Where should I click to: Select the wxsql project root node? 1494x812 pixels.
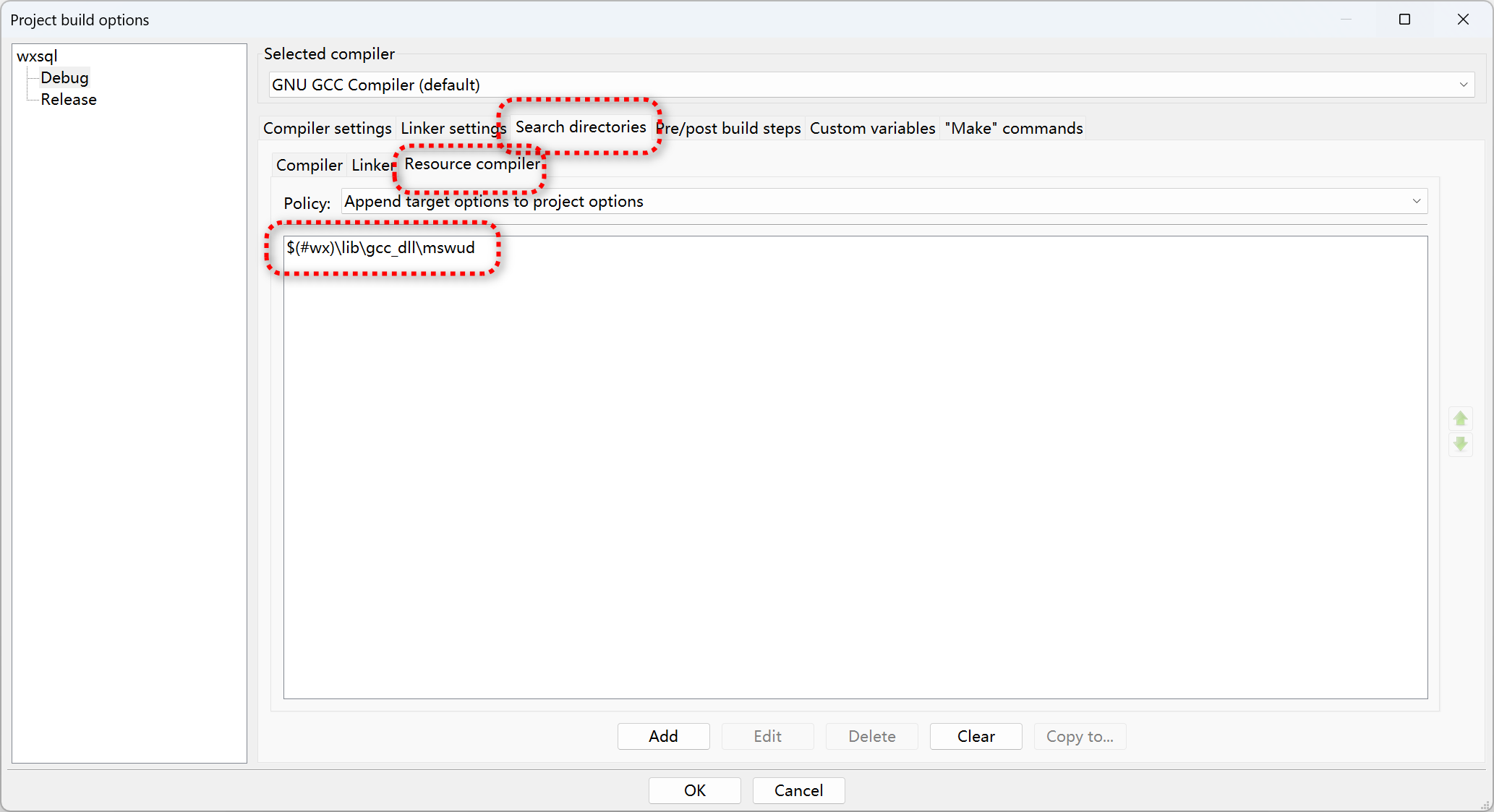tap(37, 56)
